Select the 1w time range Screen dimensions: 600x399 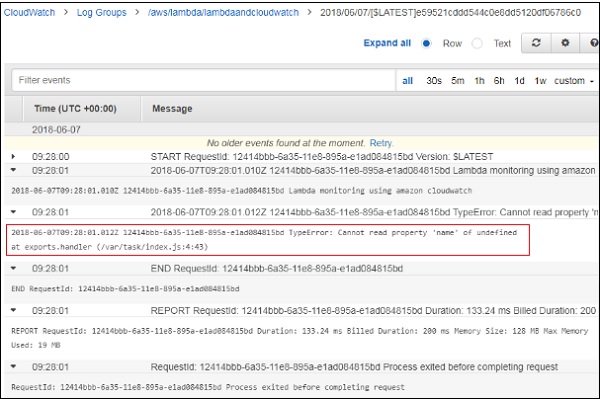540,81
